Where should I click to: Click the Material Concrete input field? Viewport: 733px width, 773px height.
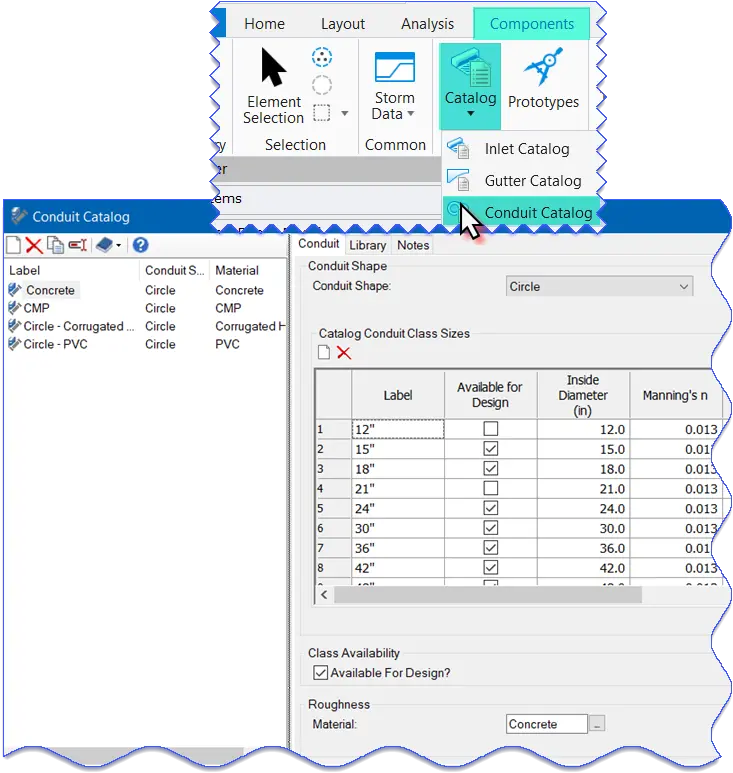[x=547, y=724]
